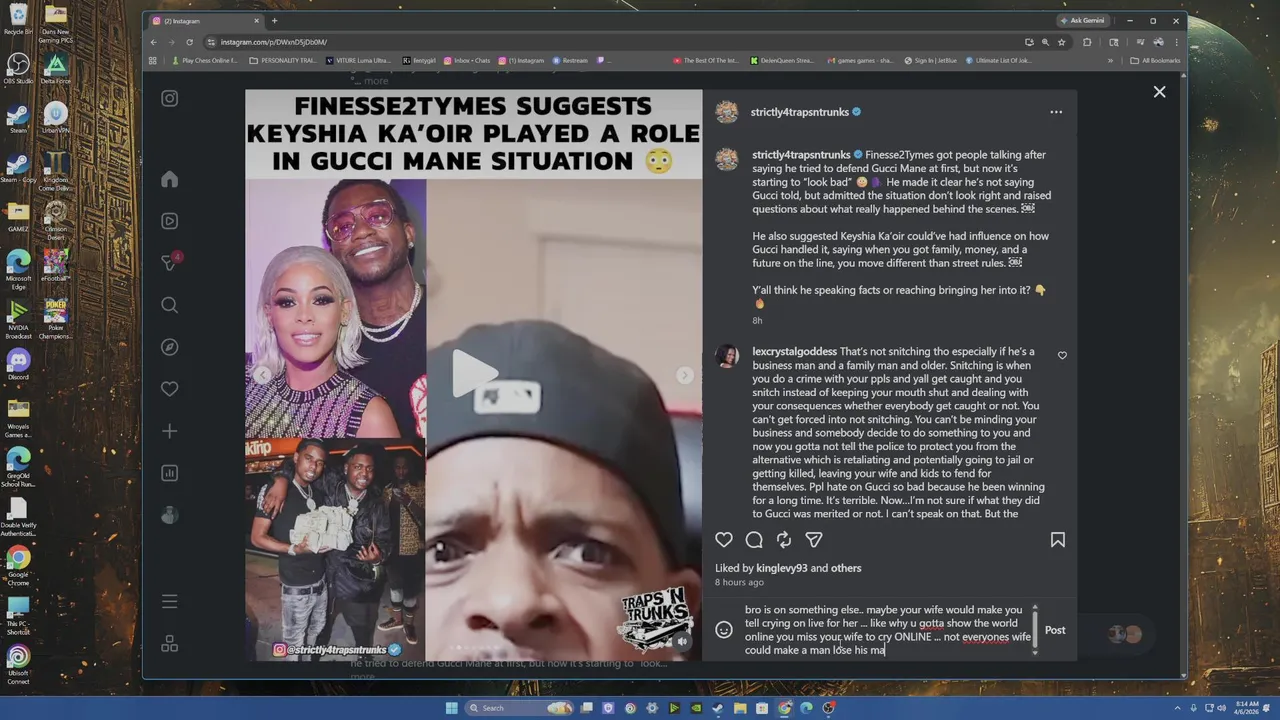Open the 'Inbox • Chats' bookmark

coord(467,60)
